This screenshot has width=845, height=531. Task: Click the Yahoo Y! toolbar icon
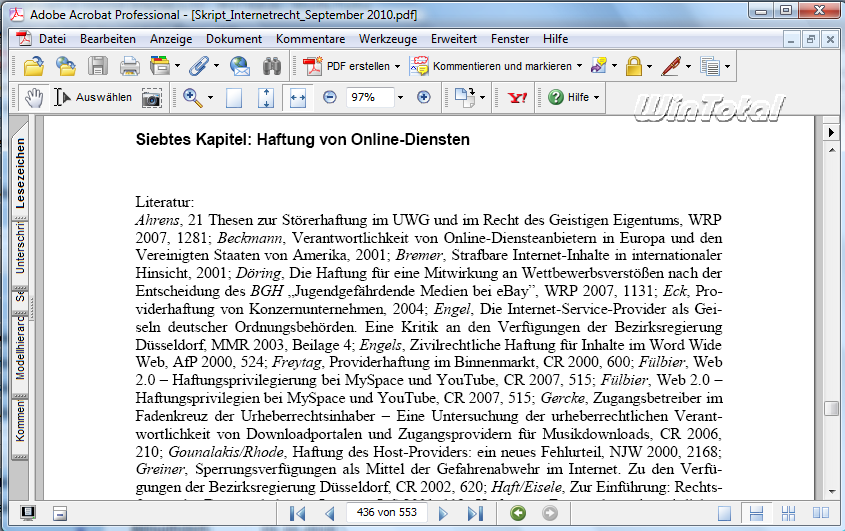coord(517,98)
